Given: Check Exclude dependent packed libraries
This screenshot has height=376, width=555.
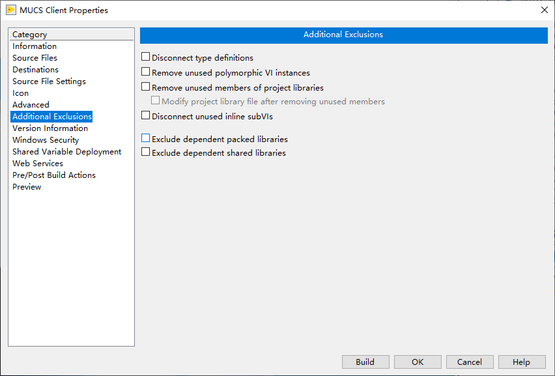Looking at the screenshot, I should click(x=145, y=138).
